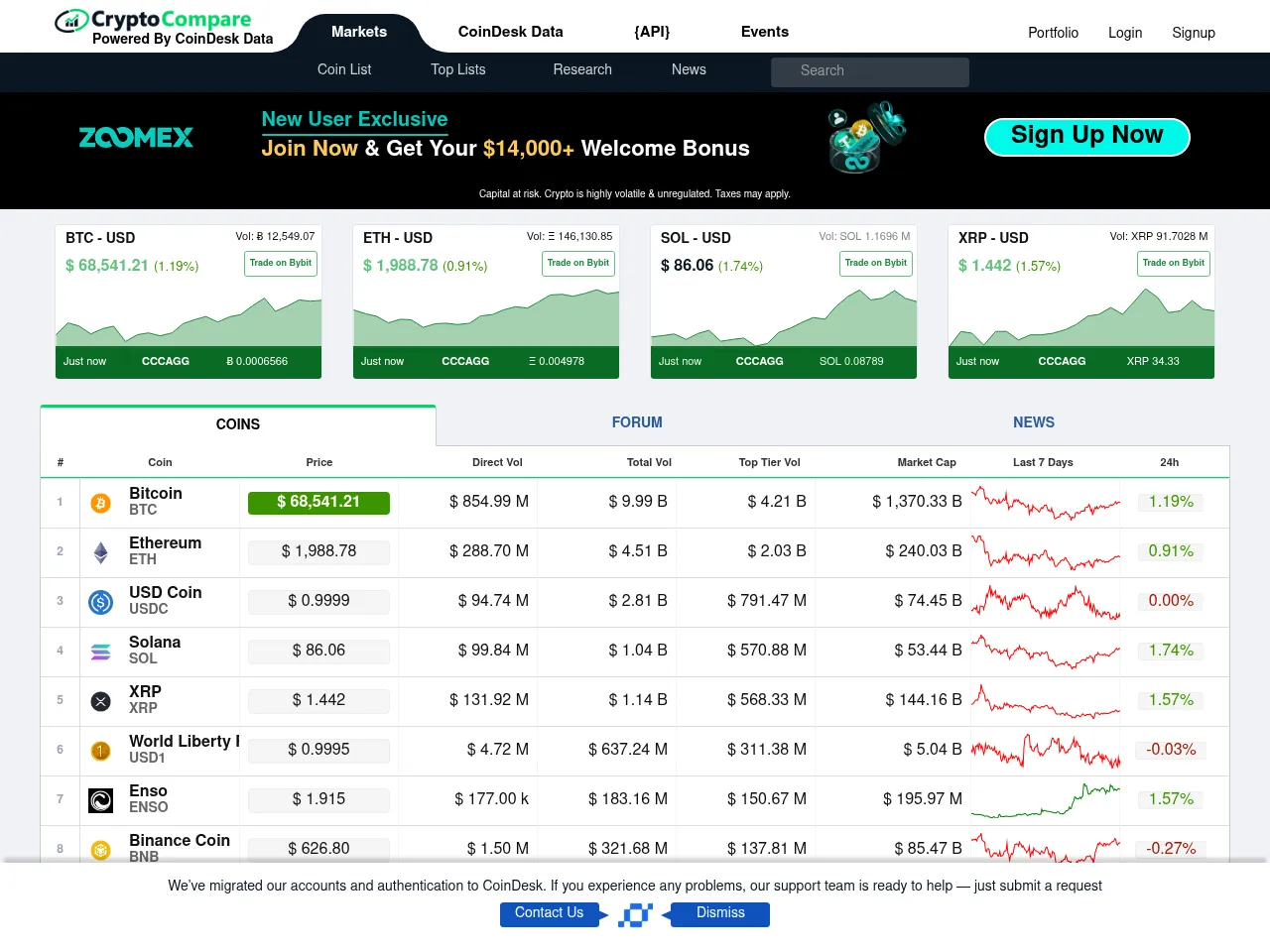Click the Search input field
Image resolution: width=1270 pixels, height=952 pixels.
tap(869, 71)
